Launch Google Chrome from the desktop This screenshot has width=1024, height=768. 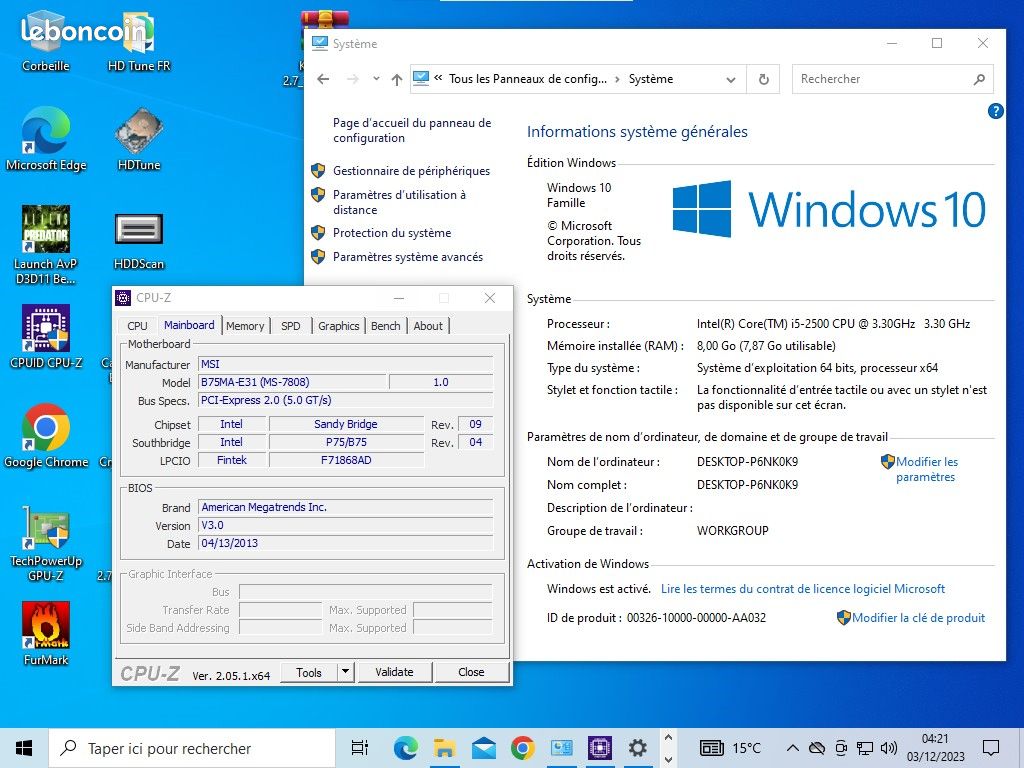tap(46, 436)
